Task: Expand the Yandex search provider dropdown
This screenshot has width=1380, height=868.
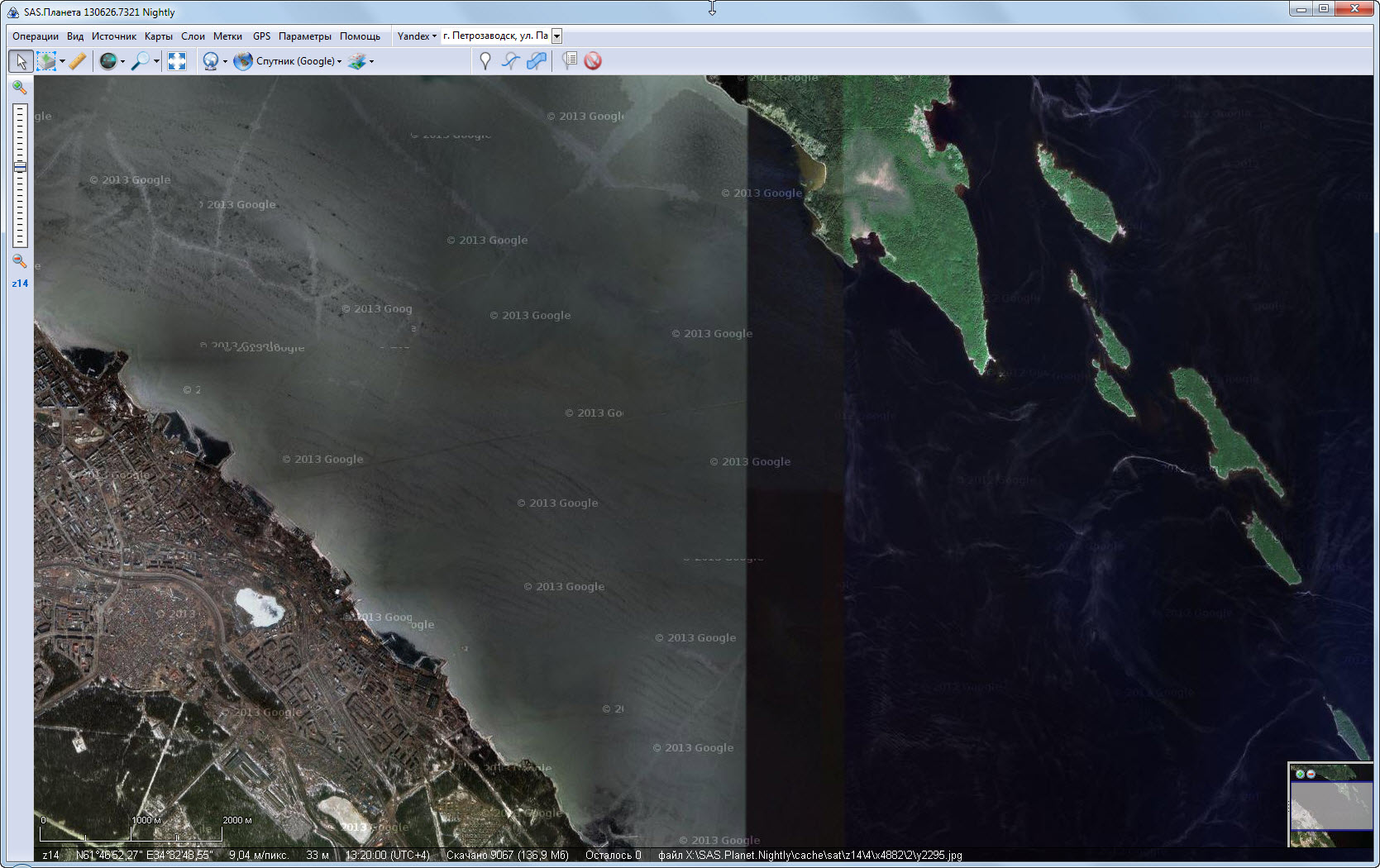Action: coord(417,36)
